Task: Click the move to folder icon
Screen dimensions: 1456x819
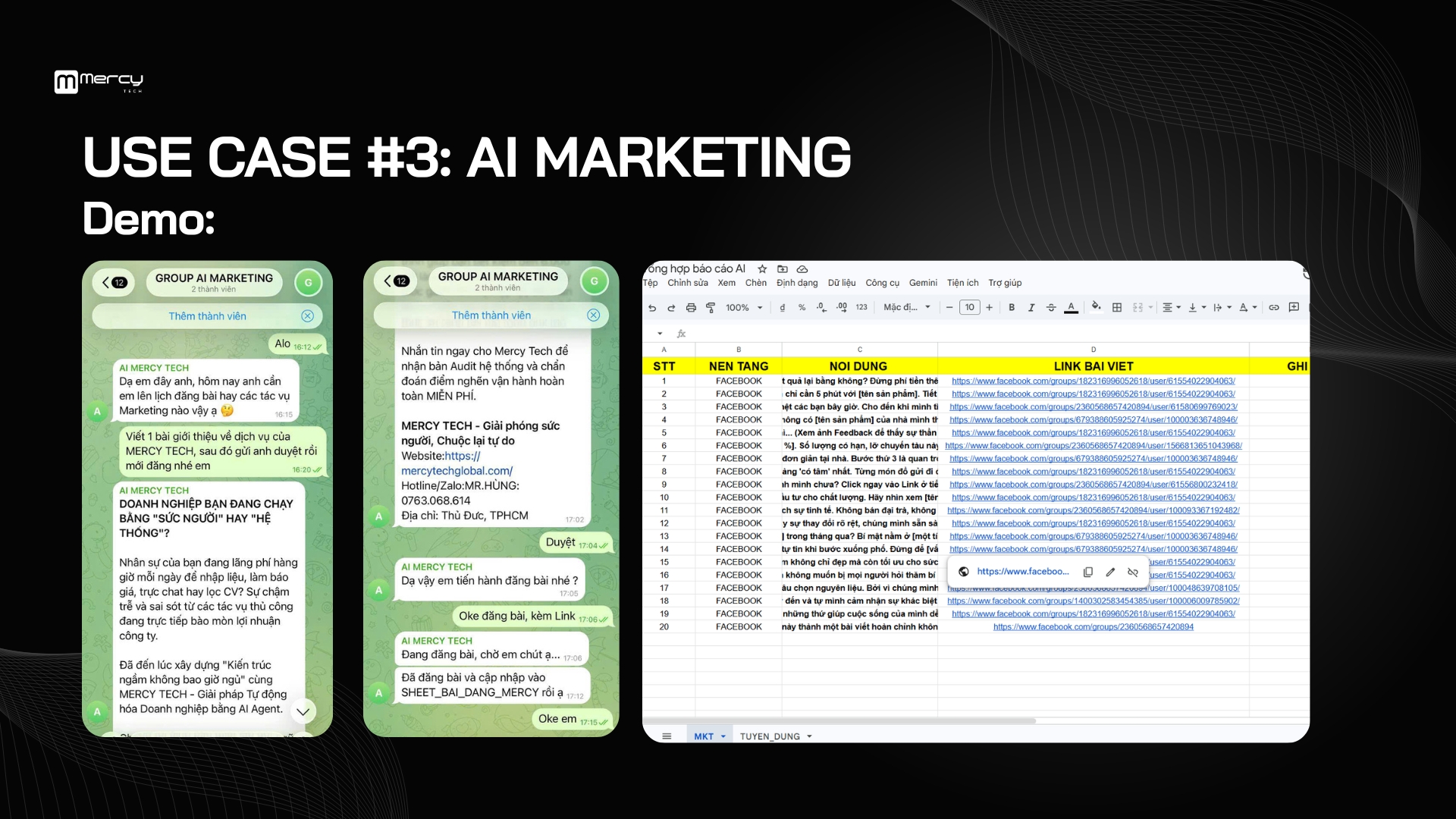Action: pos(783,269)
